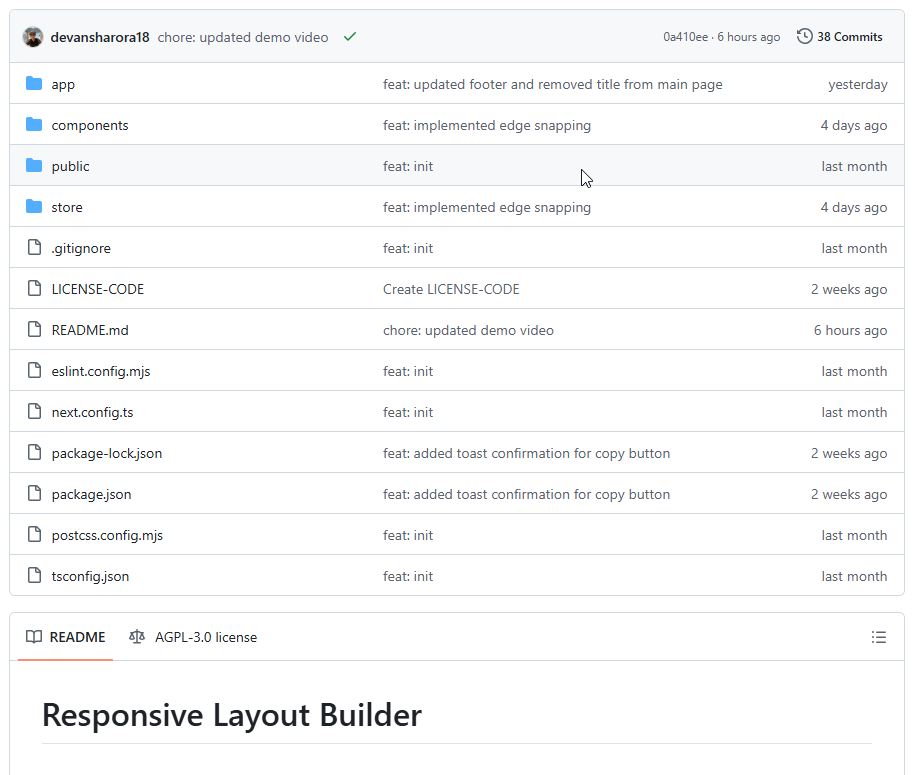Screen dimensions: 912x775
Task: Open the 38 Commits history
Action: click(x=840, y=37)
